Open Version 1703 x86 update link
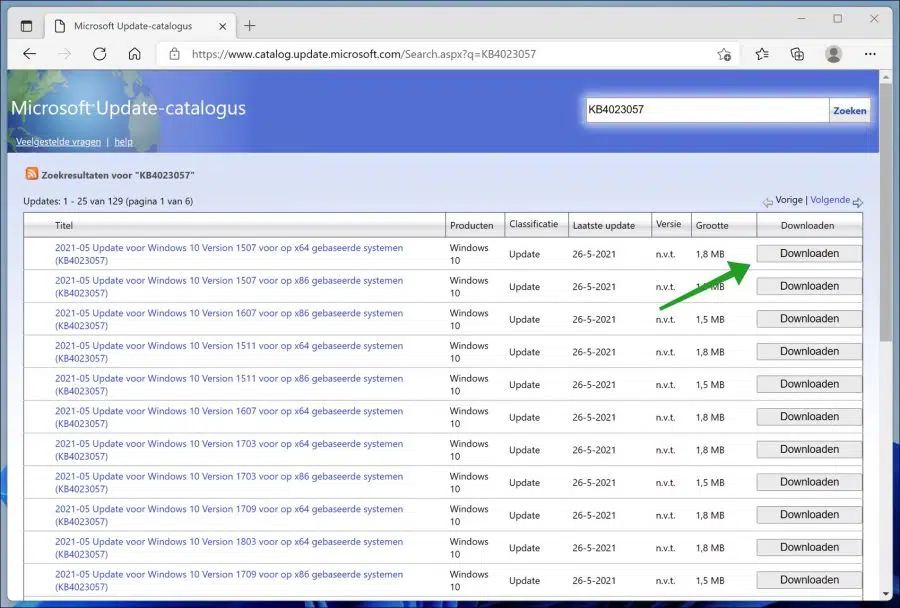The width and height of the screenshot is (900, 608). point(229,483)
